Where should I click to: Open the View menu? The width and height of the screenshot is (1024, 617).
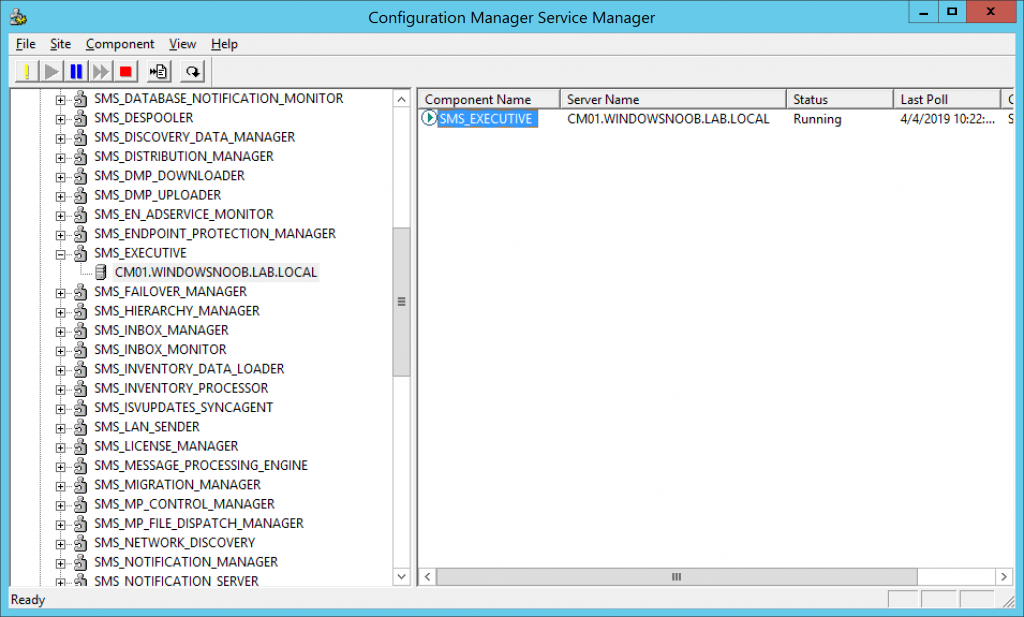point(182,44)
